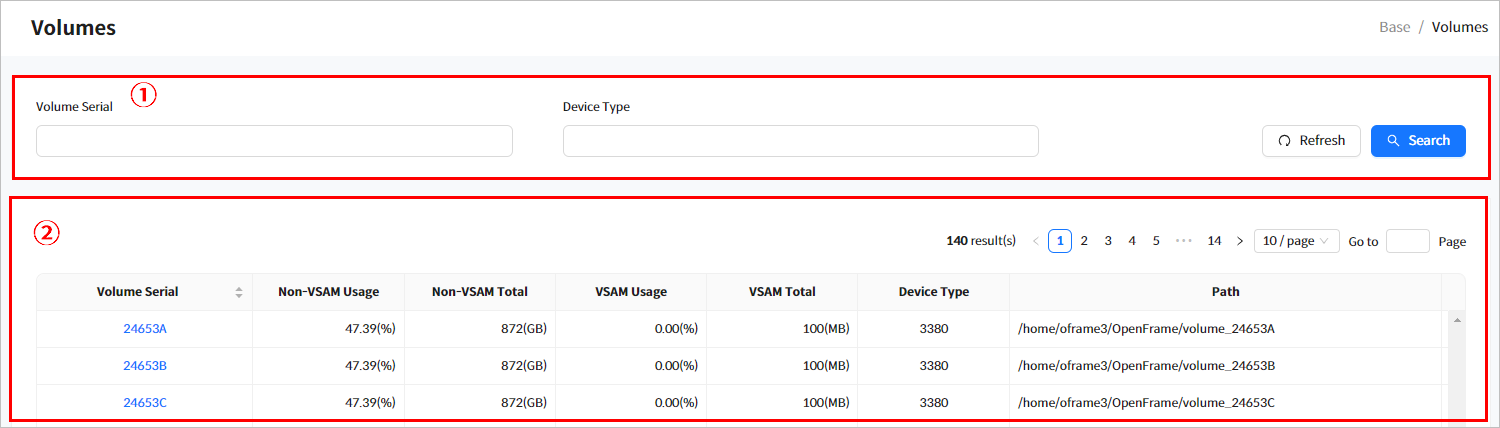Jump to page 2 in pagination
This screenshot has height=428, width=1500.
coord(1084,241)
